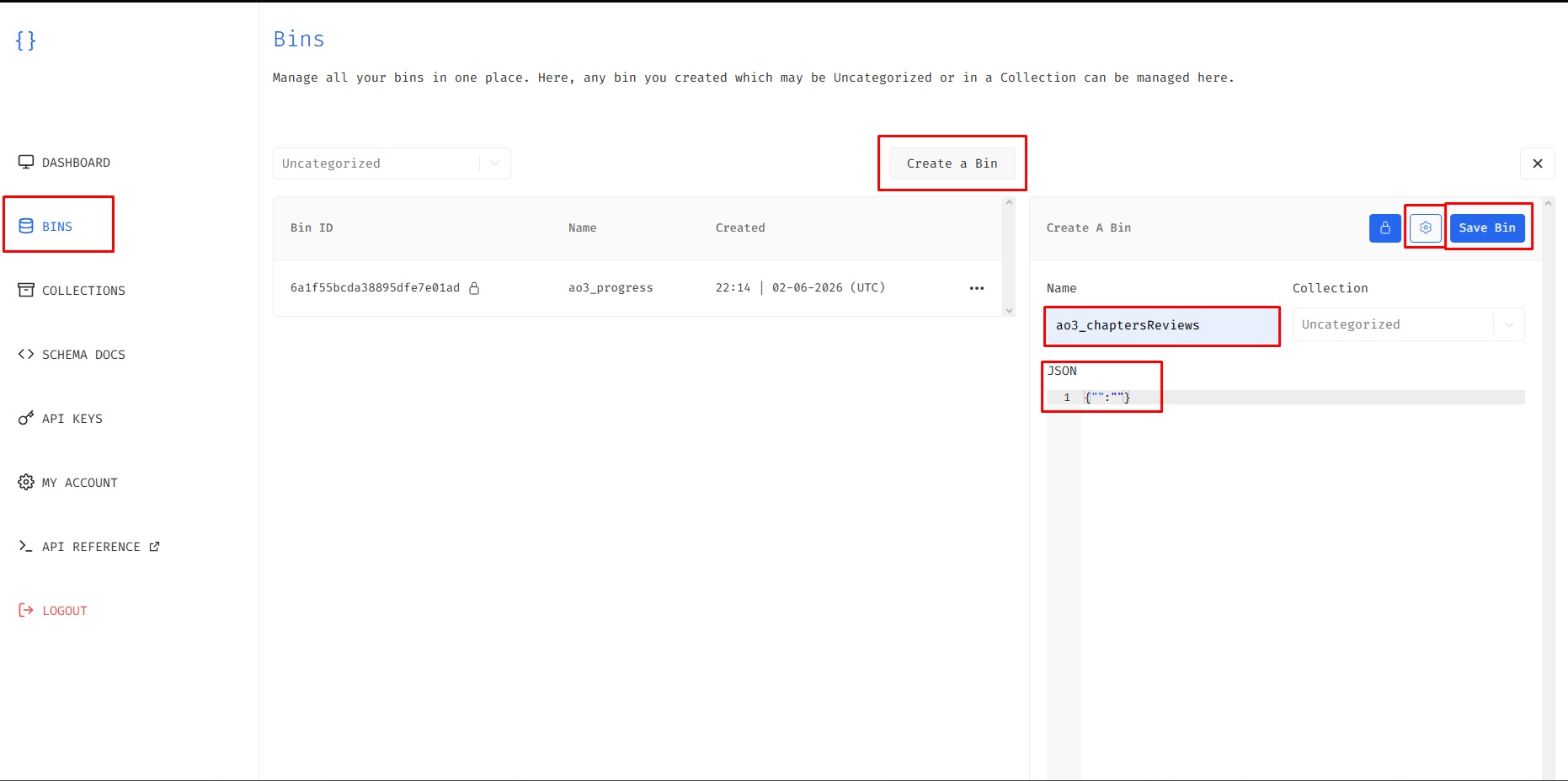Click line 1 of the JSON editor
Image resolution: width=1568 pixels, height=781 pixels.
[1303, 398]
